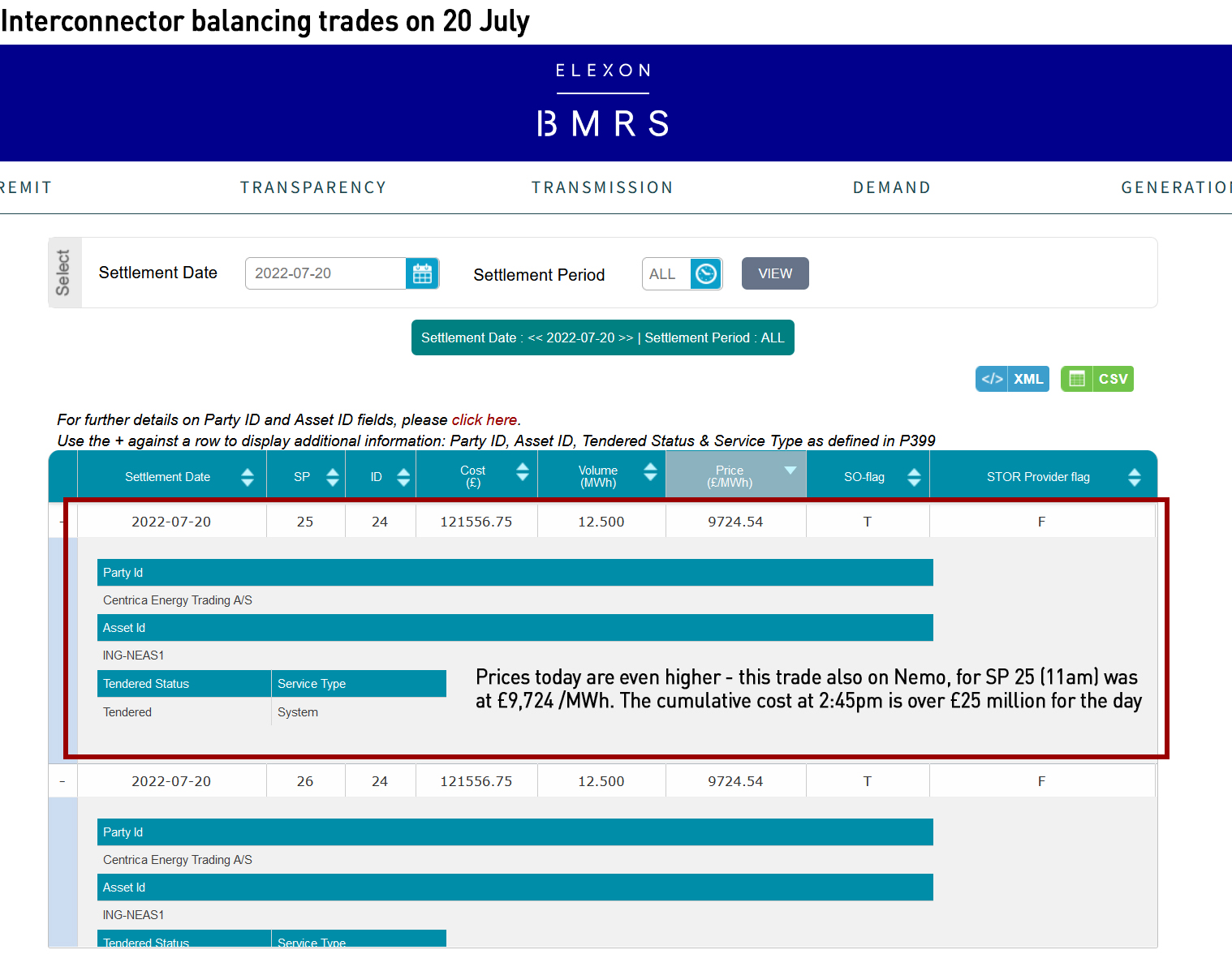The image size is (1232, 967).
Task: Click the Settlement Date column header
Action: [x=167, y=477]
